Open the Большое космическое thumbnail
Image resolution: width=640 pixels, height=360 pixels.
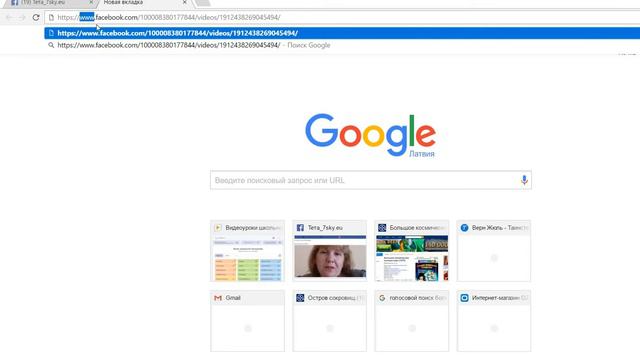coord(412,251)
